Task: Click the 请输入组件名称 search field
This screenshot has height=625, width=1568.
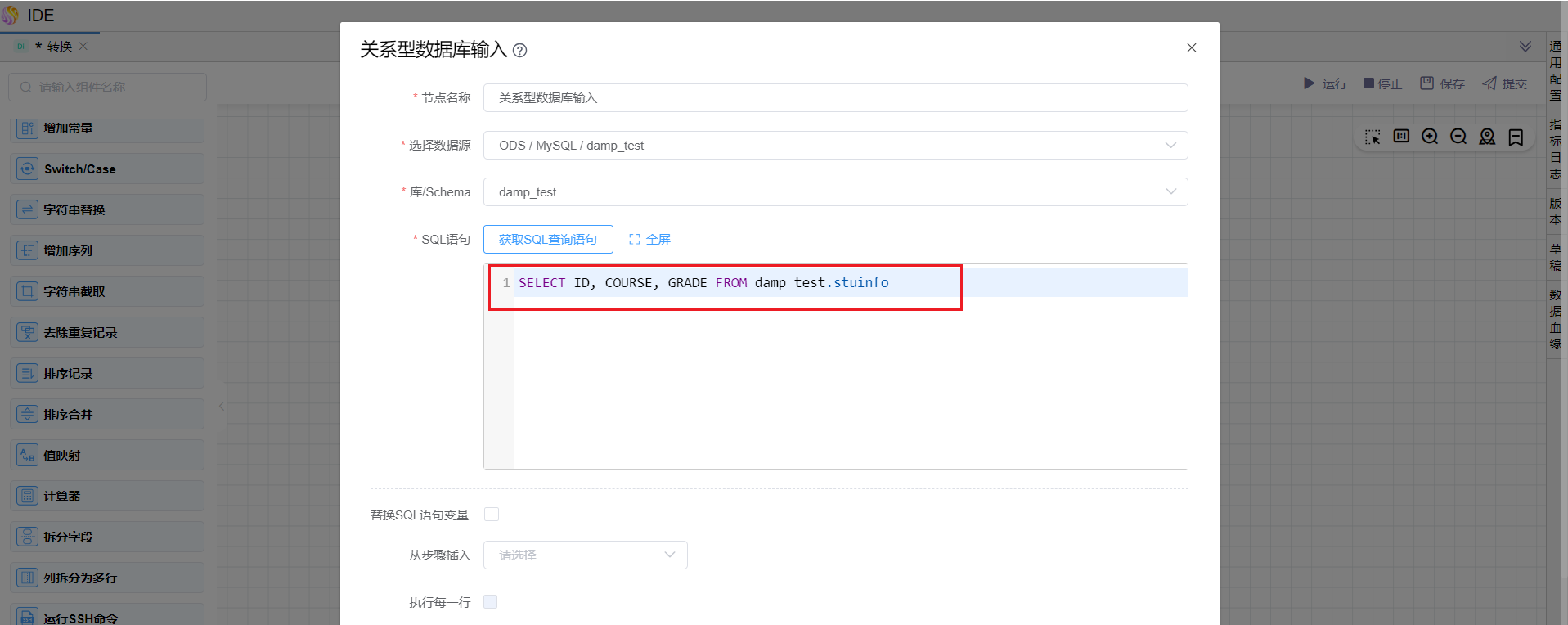Action: tap(107, 88)
